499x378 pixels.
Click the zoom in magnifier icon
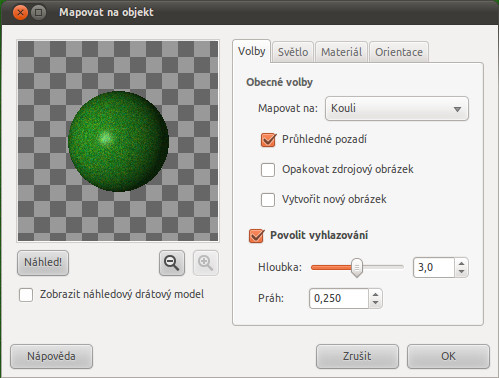pyautogui.click(x=206, y=263)
